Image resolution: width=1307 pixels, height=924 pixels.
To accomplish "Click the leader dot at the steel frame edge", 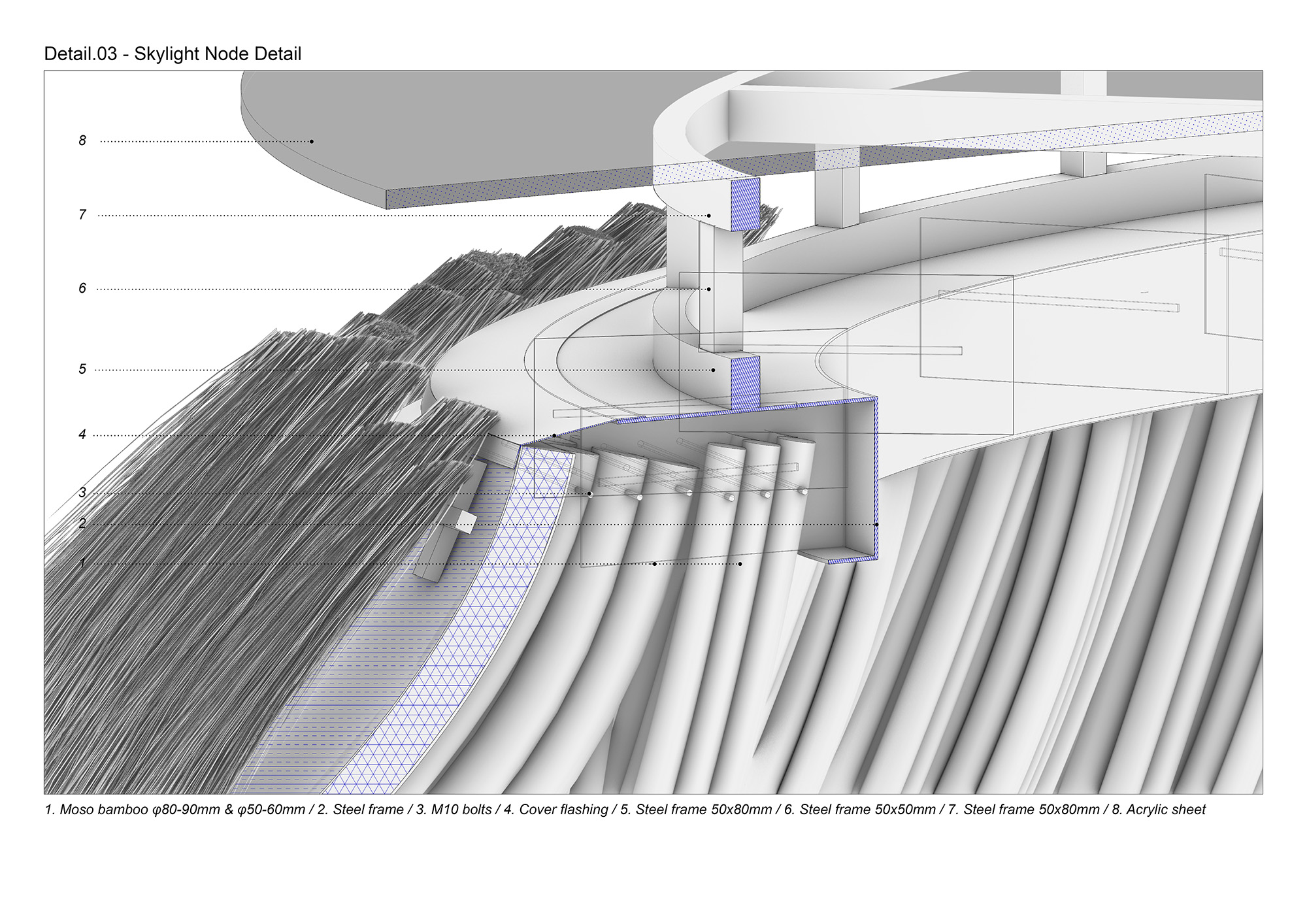I will click(876, 525).
